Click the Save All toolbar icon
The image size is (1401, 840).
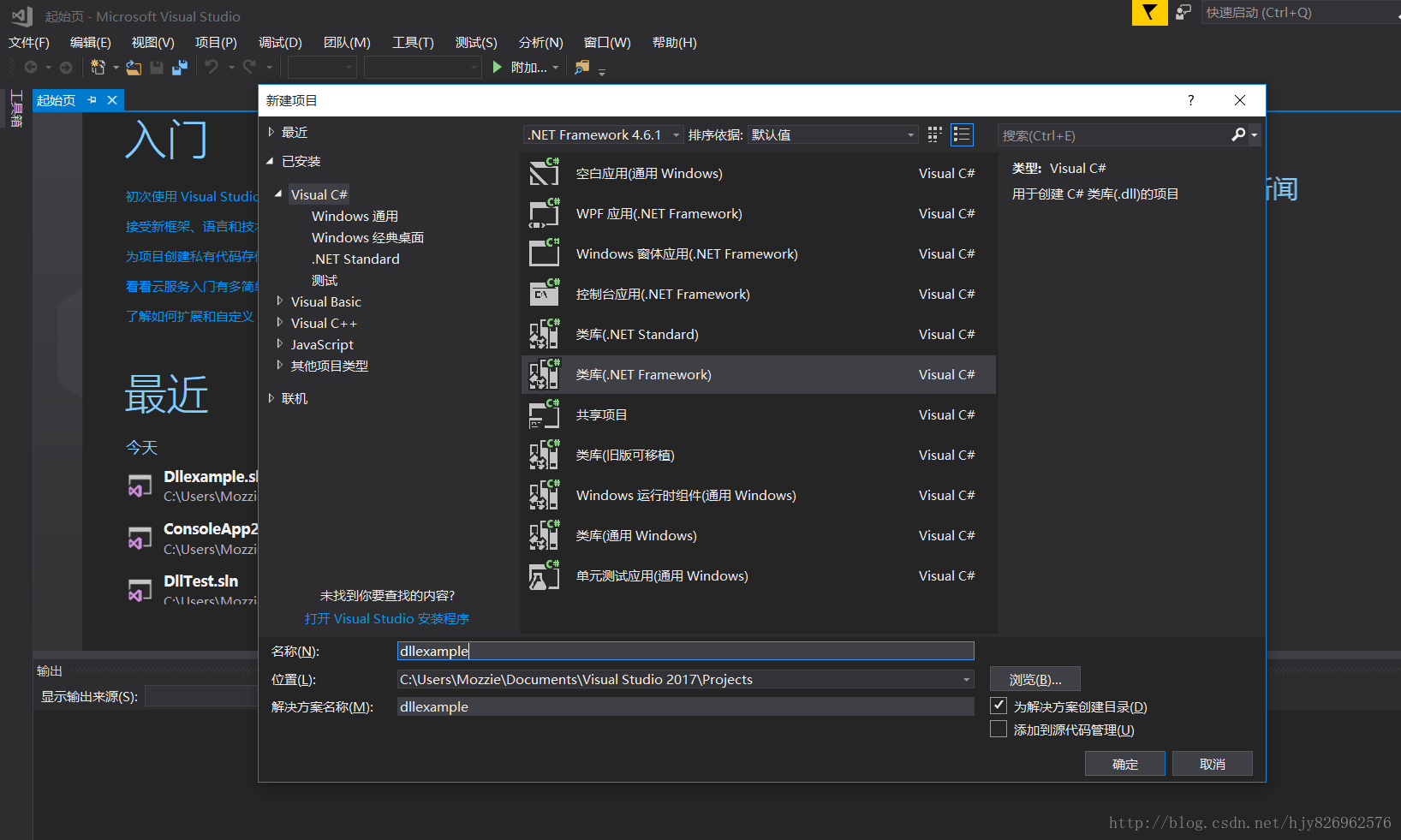pos(180,67)
